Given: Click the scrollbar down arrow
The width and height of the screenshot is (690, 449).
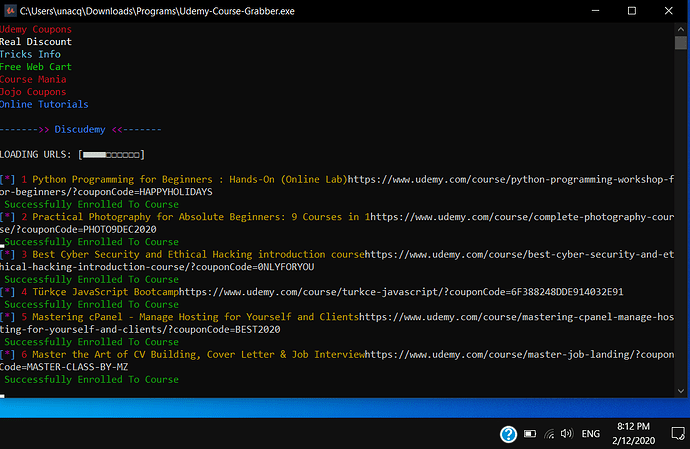Looking at the screenshot, I should coord(681,391).
